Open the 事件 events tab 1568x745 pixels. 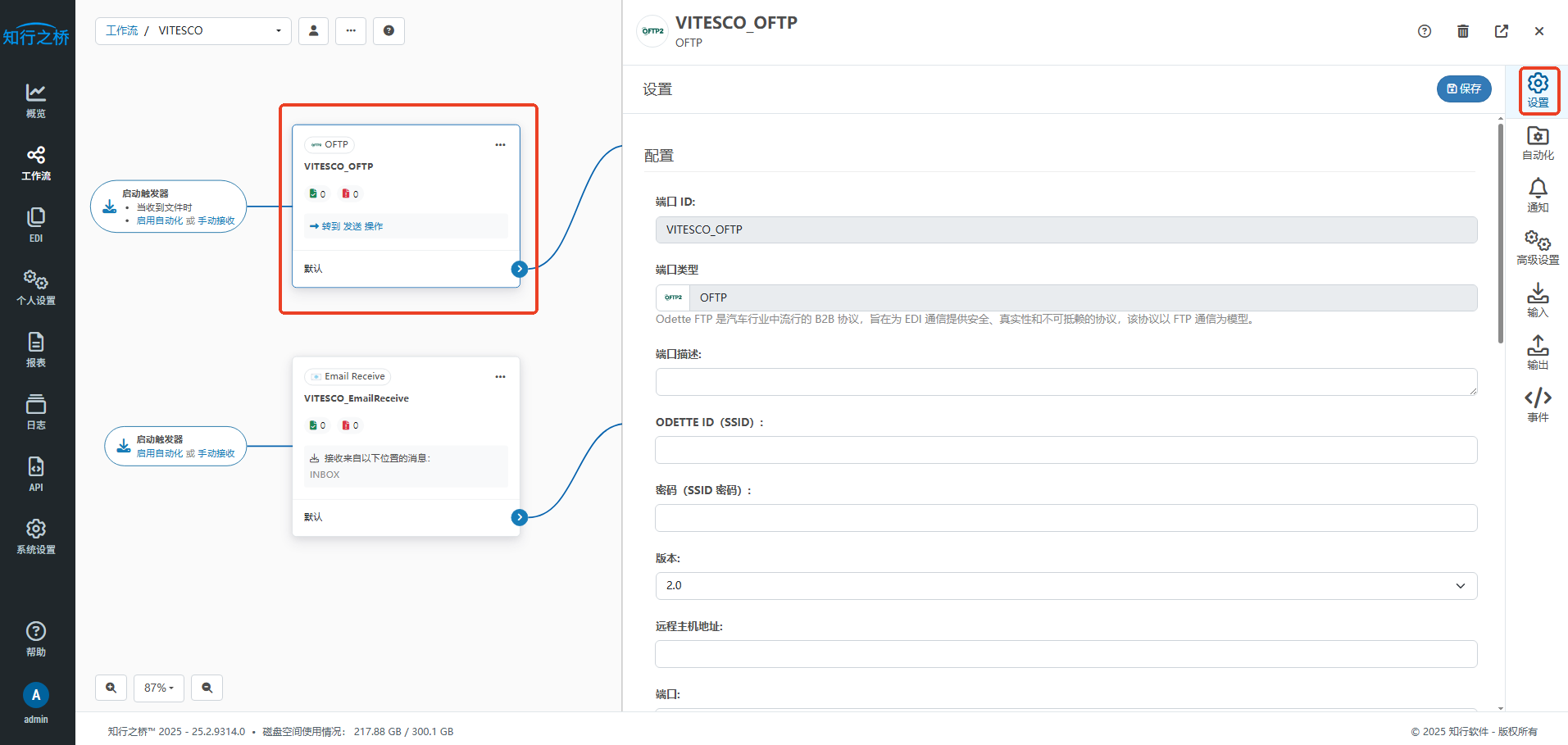1538,405
